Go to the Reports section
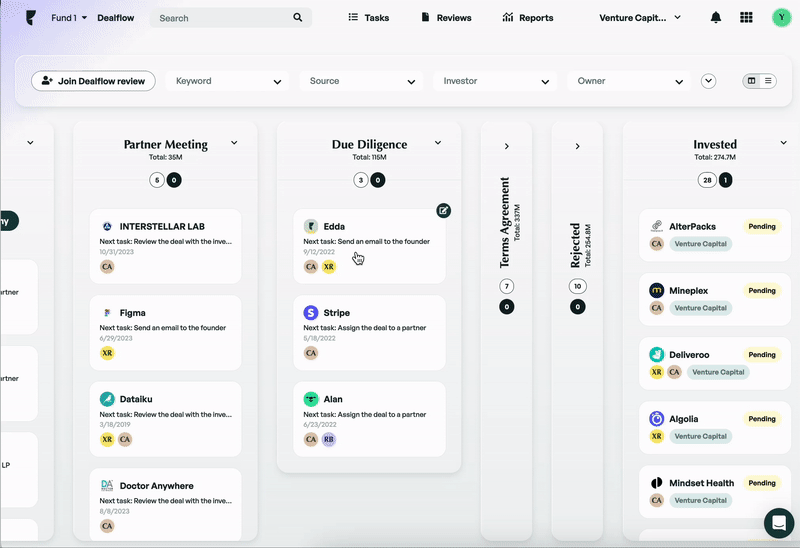The image size is (800, 548). tap(527, 18)
